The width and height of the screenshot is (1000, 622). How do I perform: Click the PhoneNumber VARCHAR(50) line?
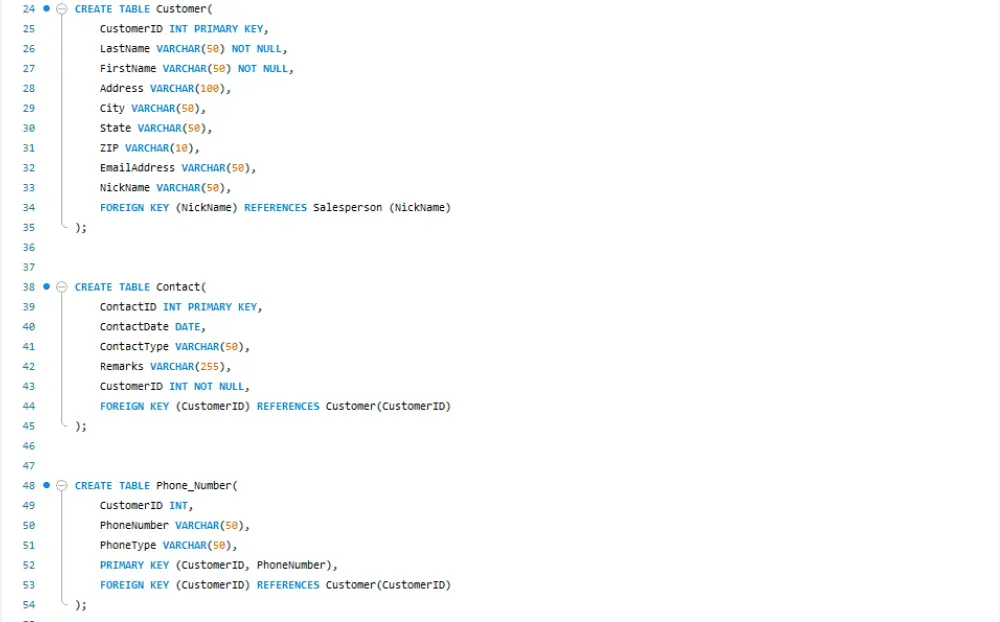coord(174,525)
